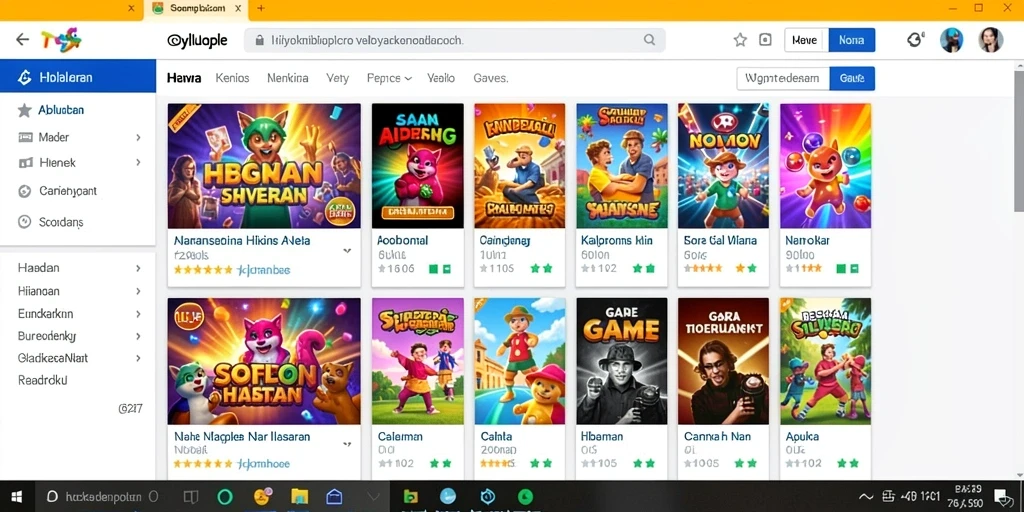The image size is (1024, 512).
Task: Click the star icon beside Abluətan
Action: [24, 110]
